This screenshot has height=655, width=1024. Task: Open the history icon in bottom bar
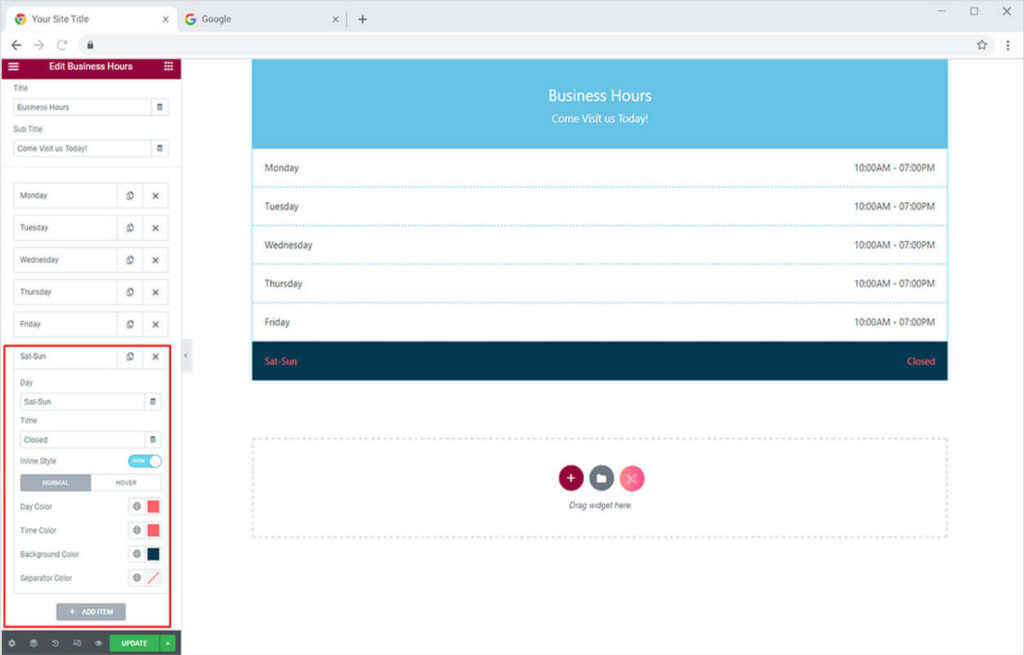tap(55, 643)
